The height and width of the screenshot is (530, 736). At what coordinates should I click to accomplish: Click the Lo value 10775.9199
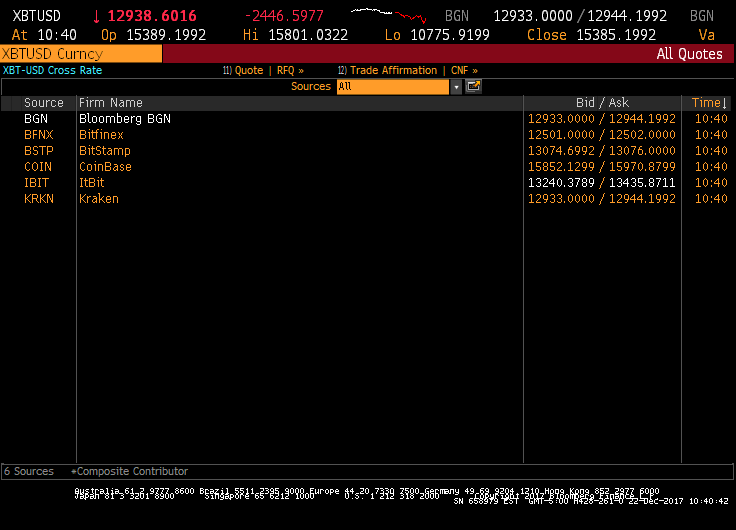450,35
